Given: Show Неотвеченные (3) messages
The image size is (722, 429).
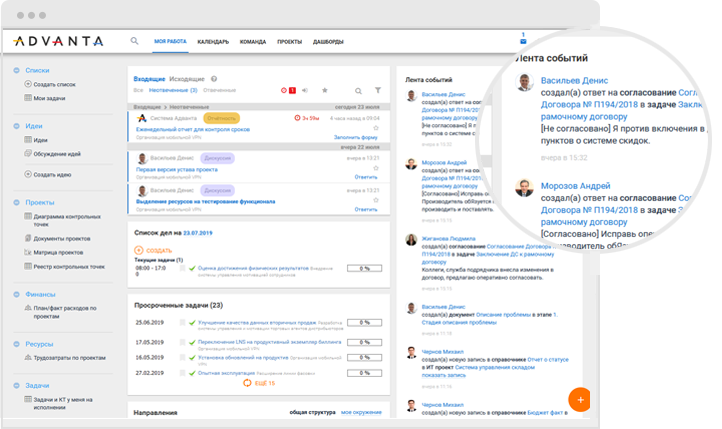Looking at the screenshot, I should (173, 90).
